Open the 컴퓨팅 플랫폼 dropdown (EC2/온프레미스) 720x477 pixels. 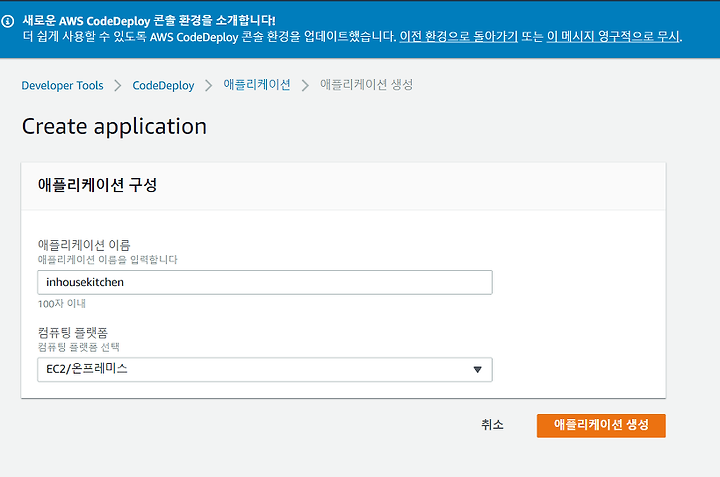[x=265, y=370]
